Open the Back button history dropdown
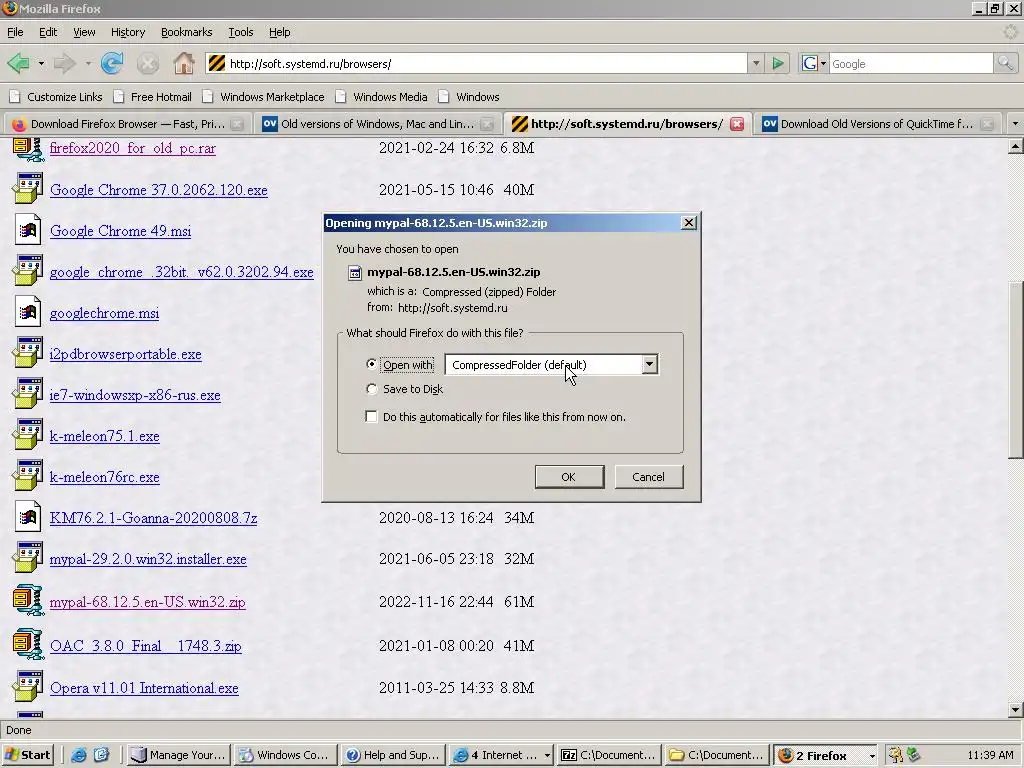This screenshot has width=1024, height=768. [x=40, y=63]
